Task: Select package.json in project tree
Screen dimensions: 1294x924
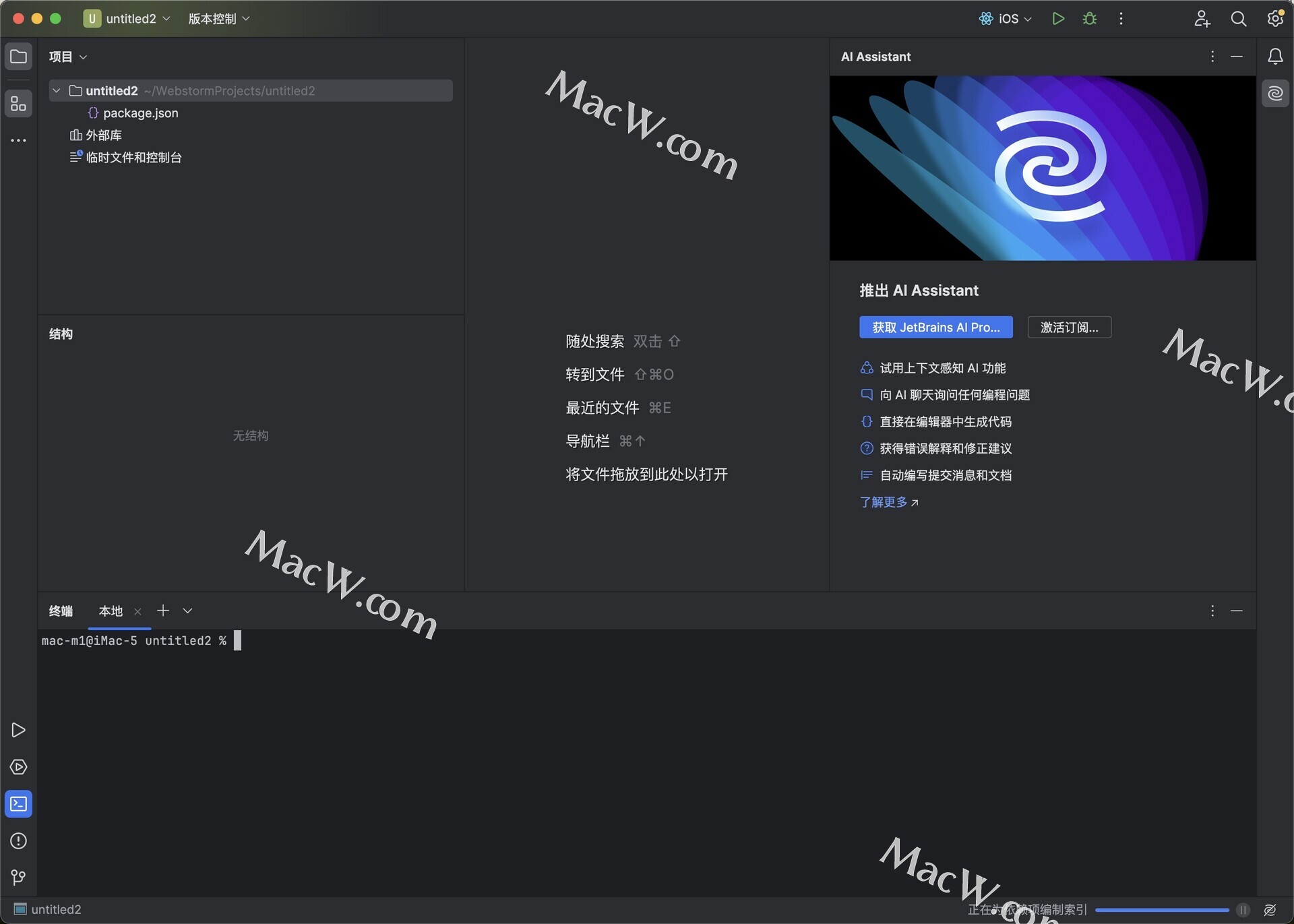Action: click(133, 113)
